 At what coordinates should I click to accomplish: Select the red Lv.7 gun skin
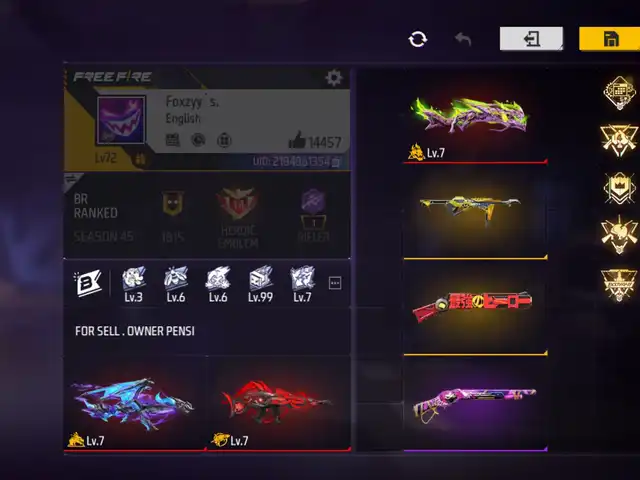pos(279,404)
